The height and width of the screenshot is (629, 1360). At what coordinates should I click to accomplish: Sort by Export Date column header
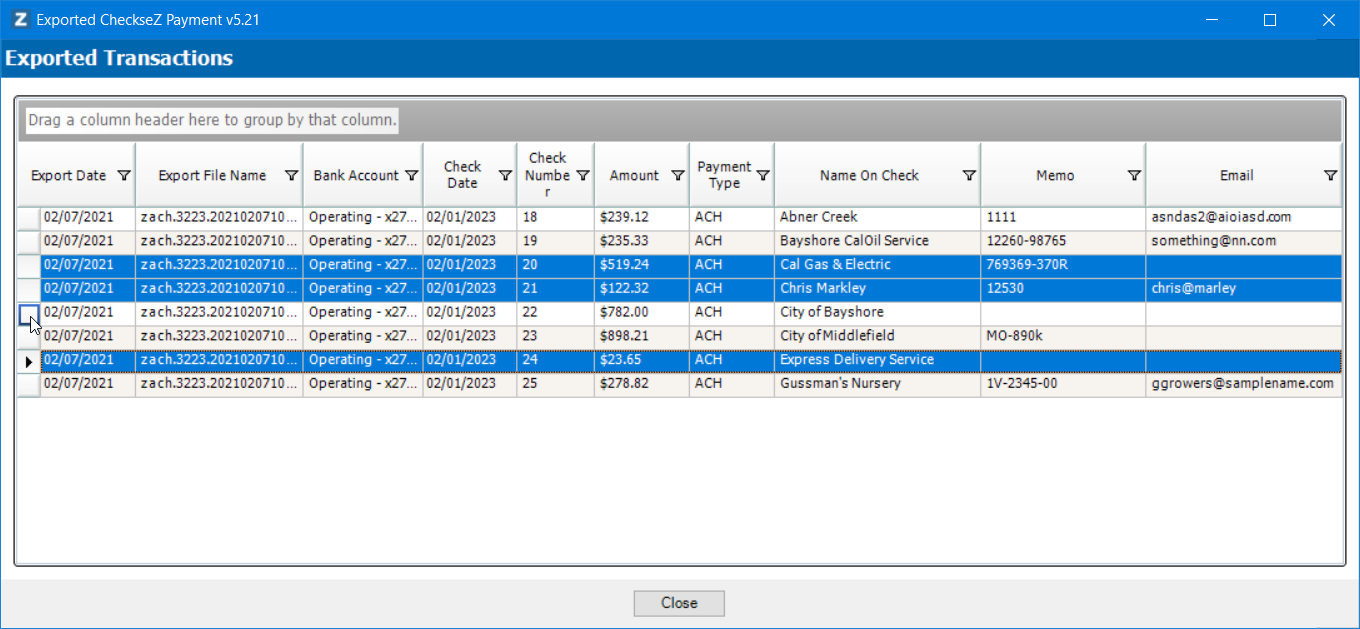[x=68, y=176]
